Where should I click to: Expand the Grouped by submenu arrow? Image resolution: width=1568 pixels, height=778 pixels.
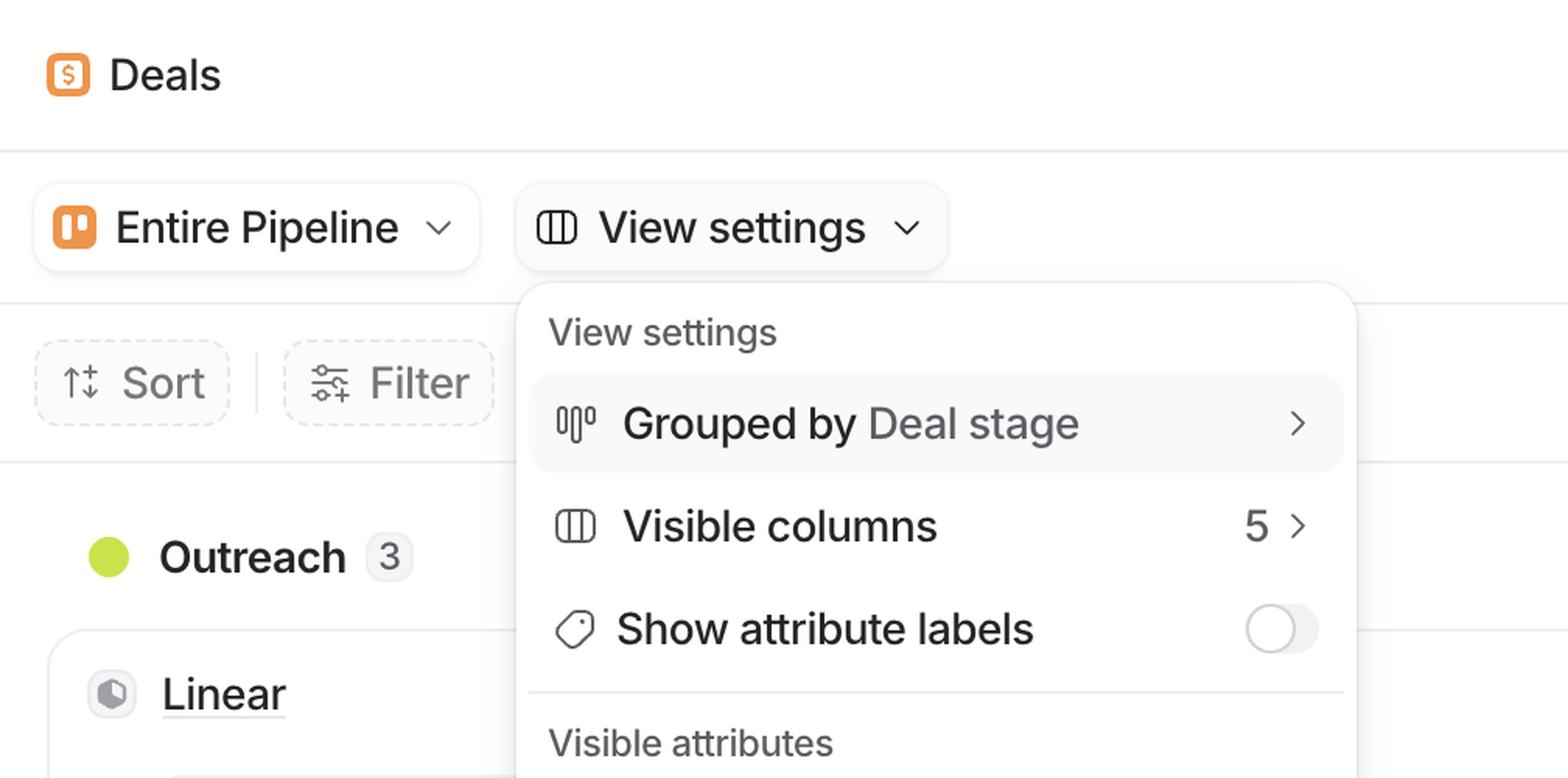pos(1297,424)
